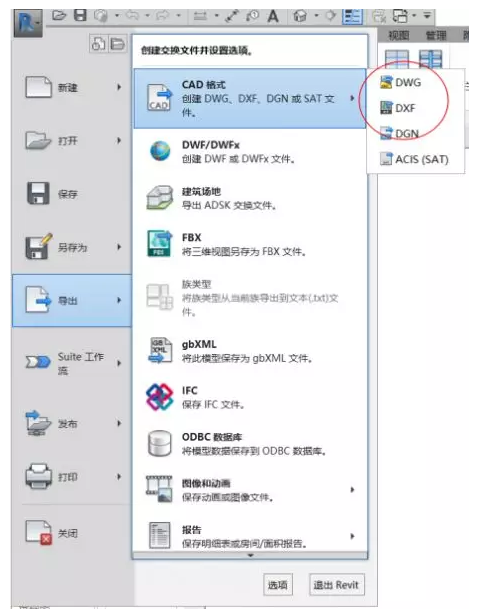Click the ODBC database (数据库) icon
Viewport: 489px width, 613px height.
[159, 443]
